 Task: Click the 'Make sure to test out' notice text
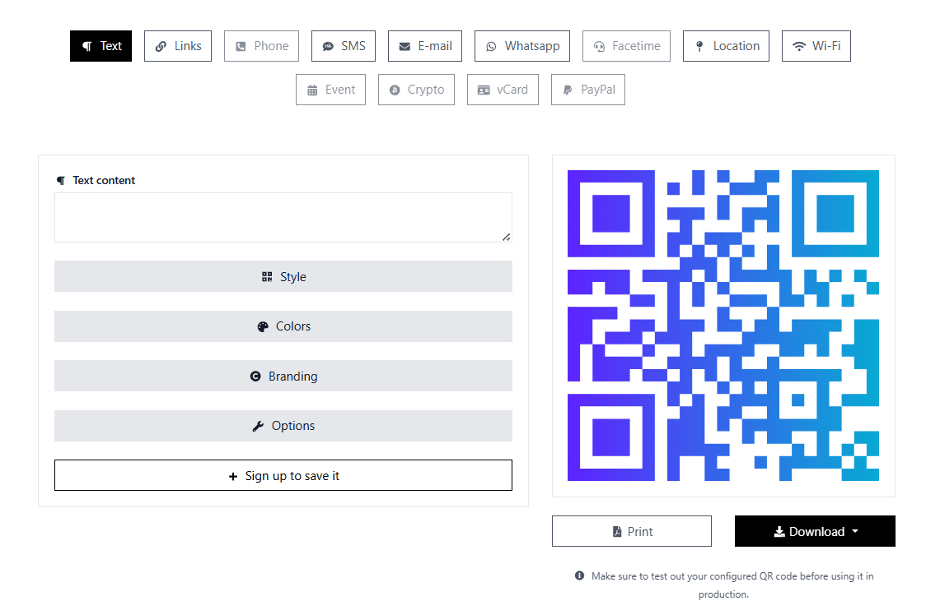[732, 585]
